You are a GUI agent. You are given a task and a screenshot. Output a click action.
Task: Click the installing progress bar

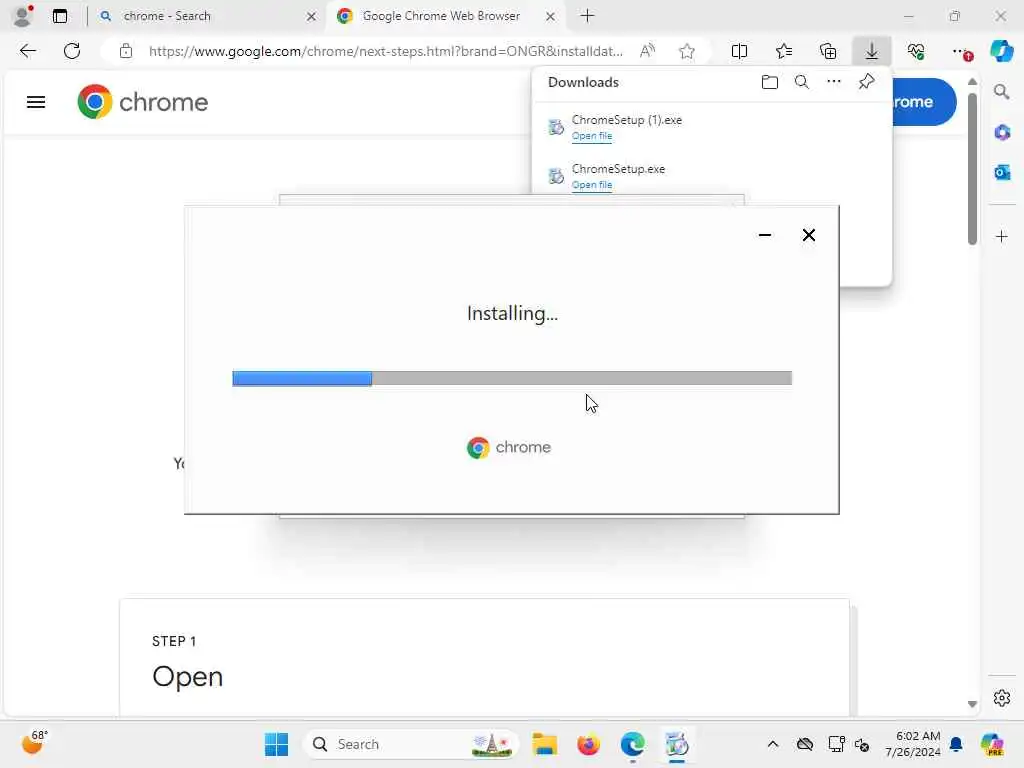point(512,378)
